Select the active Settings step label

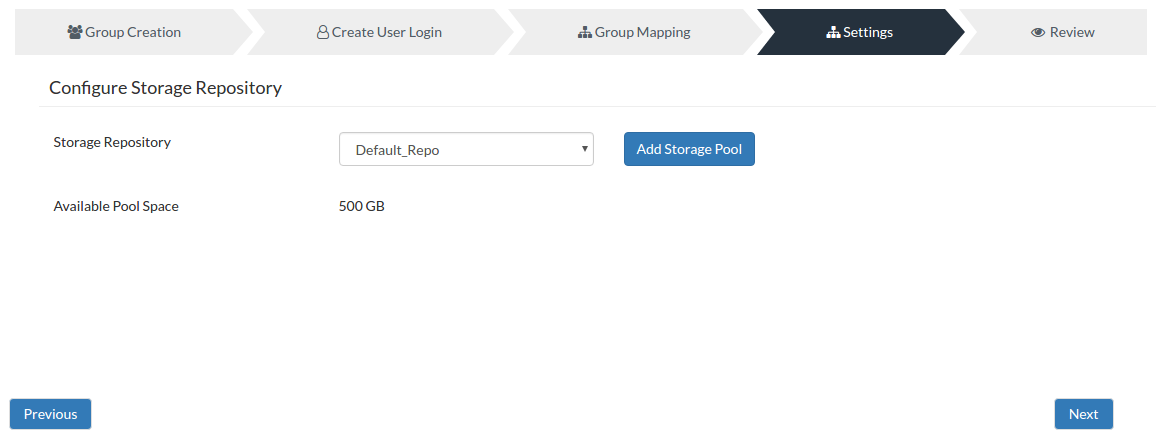pos(868,32)
